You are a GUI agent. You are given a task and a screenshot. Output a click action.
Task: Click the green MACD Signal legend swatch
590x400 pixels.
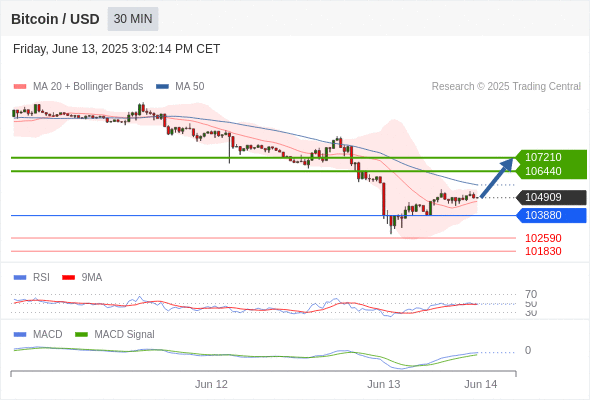pyautogui.click(x=81, y=335)
